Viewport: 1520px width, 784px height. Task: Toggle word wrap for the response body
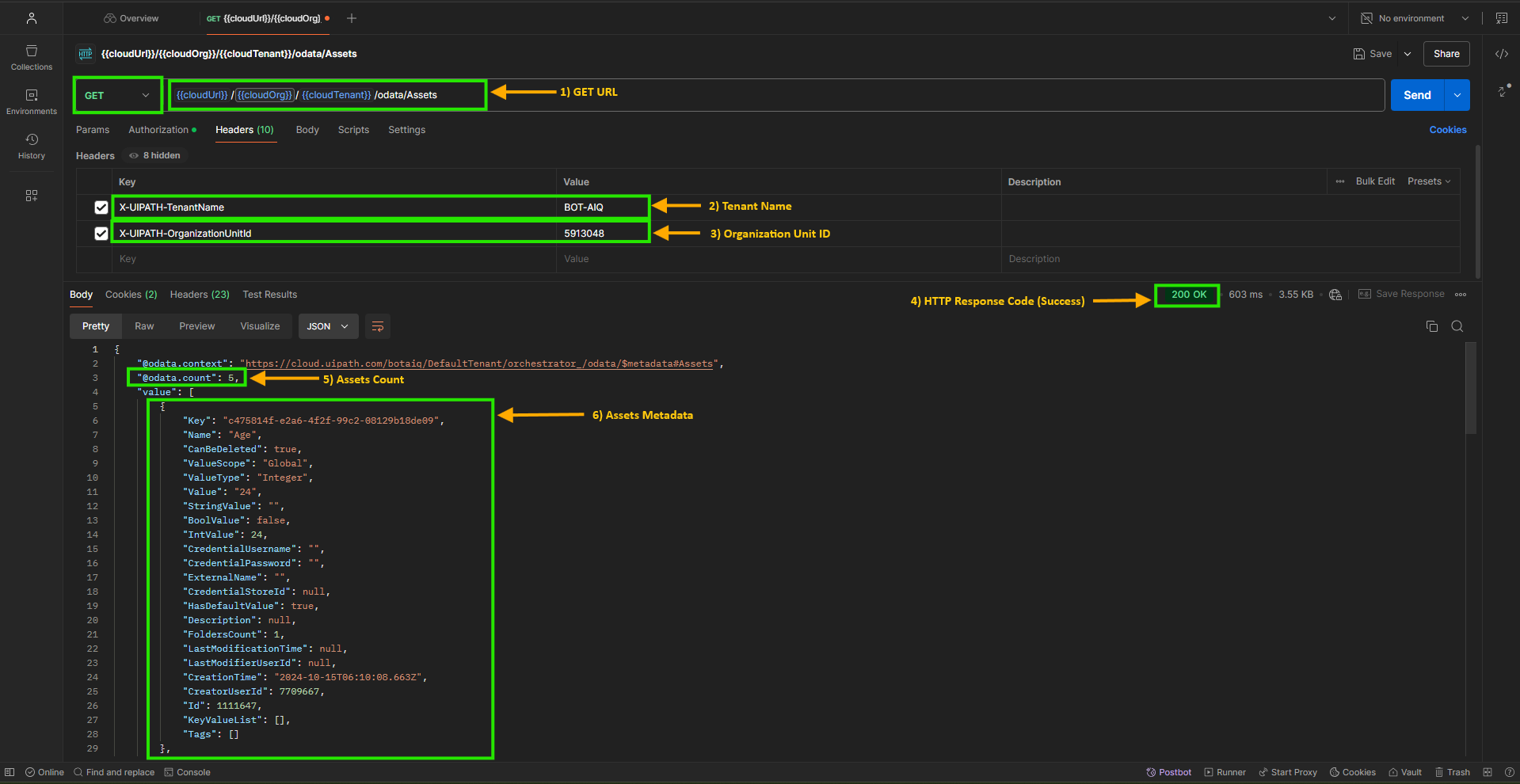[378, 326]
